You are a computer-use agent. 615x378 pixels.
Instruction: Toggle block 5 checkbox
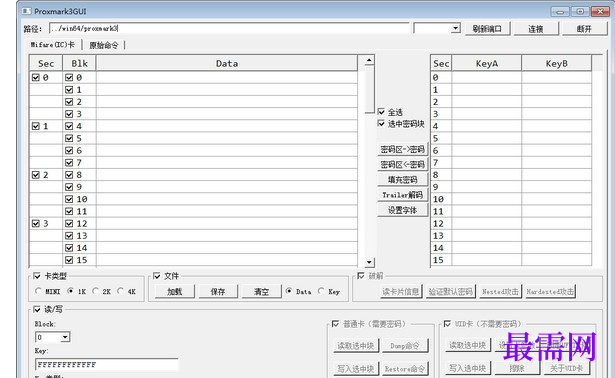(69, 138)
